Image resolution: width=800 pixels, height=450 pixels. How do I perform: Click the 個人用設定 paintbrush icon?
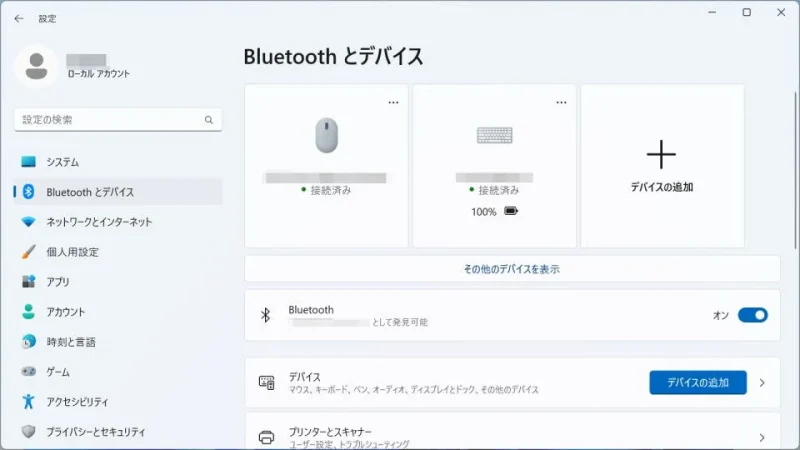(x=29, y=252)
